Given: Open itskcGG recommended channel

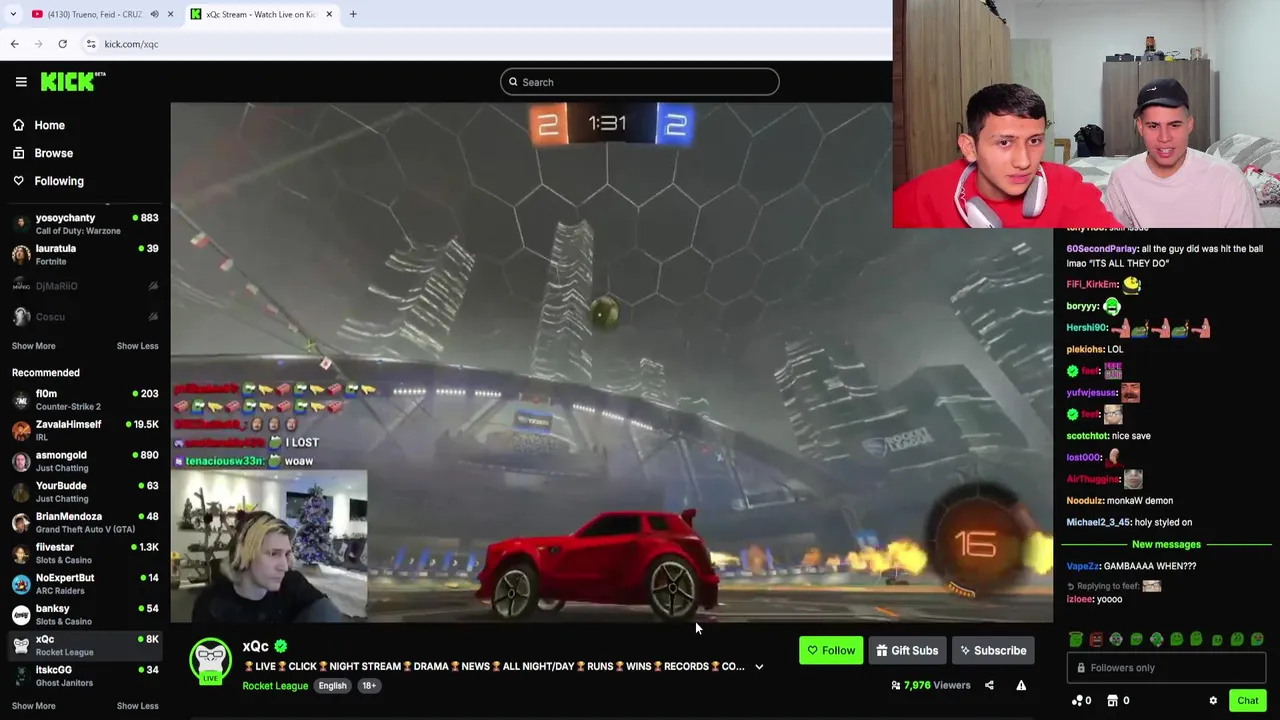Looking at the screenshot, I should [x=85, y=676].
